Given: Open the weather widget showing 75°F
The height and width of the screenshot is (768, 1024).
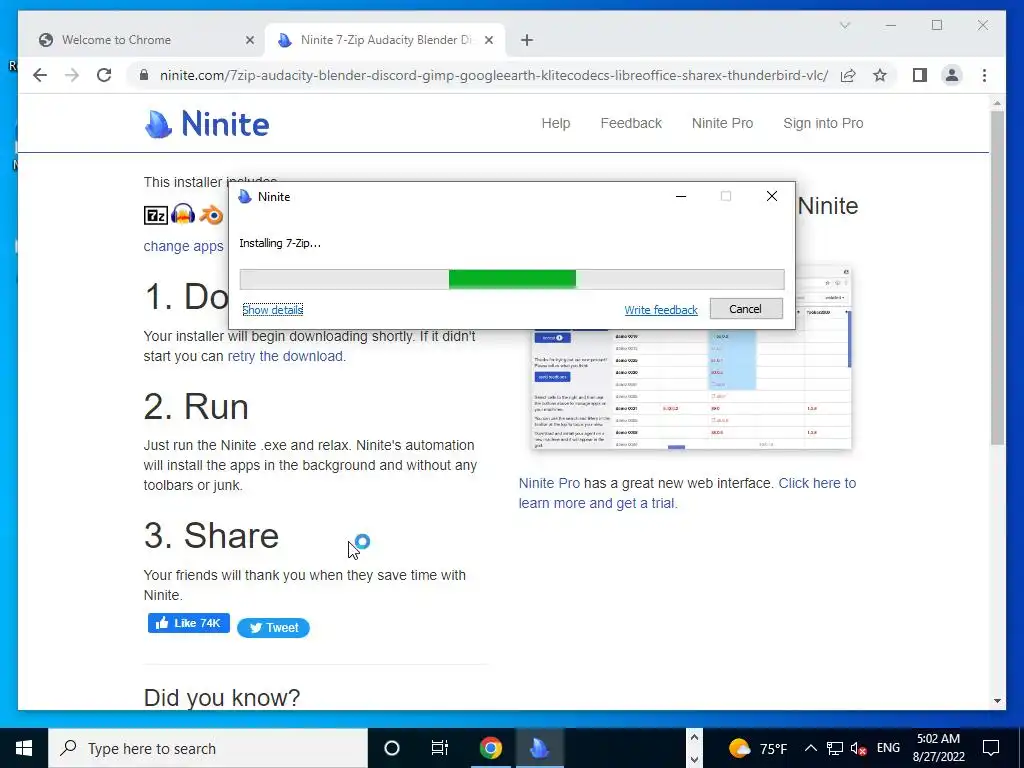Looking at the screenshot, I should [758, 748].
